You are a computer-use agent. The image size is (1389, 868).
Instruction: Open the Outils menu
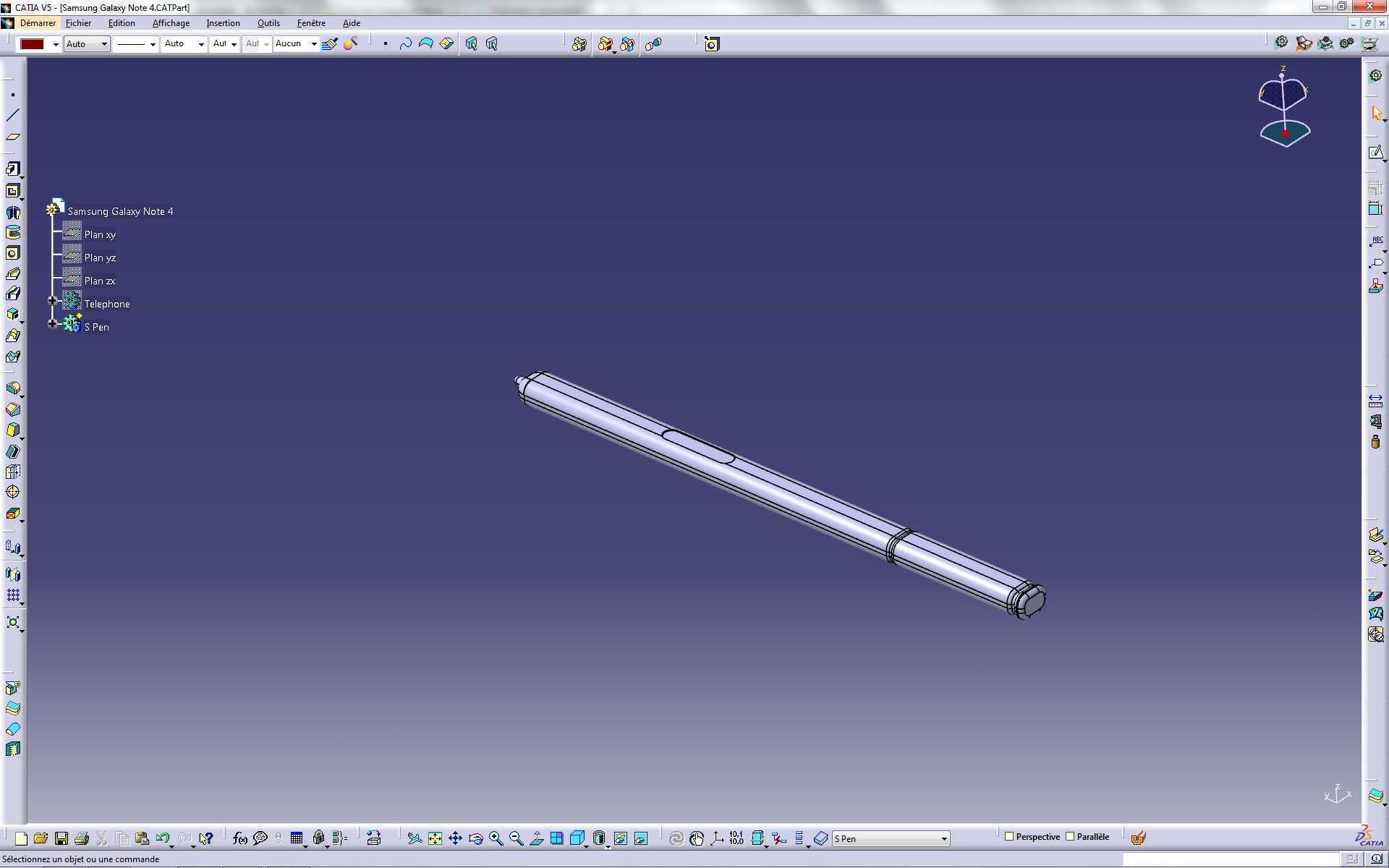pos(268,23)
